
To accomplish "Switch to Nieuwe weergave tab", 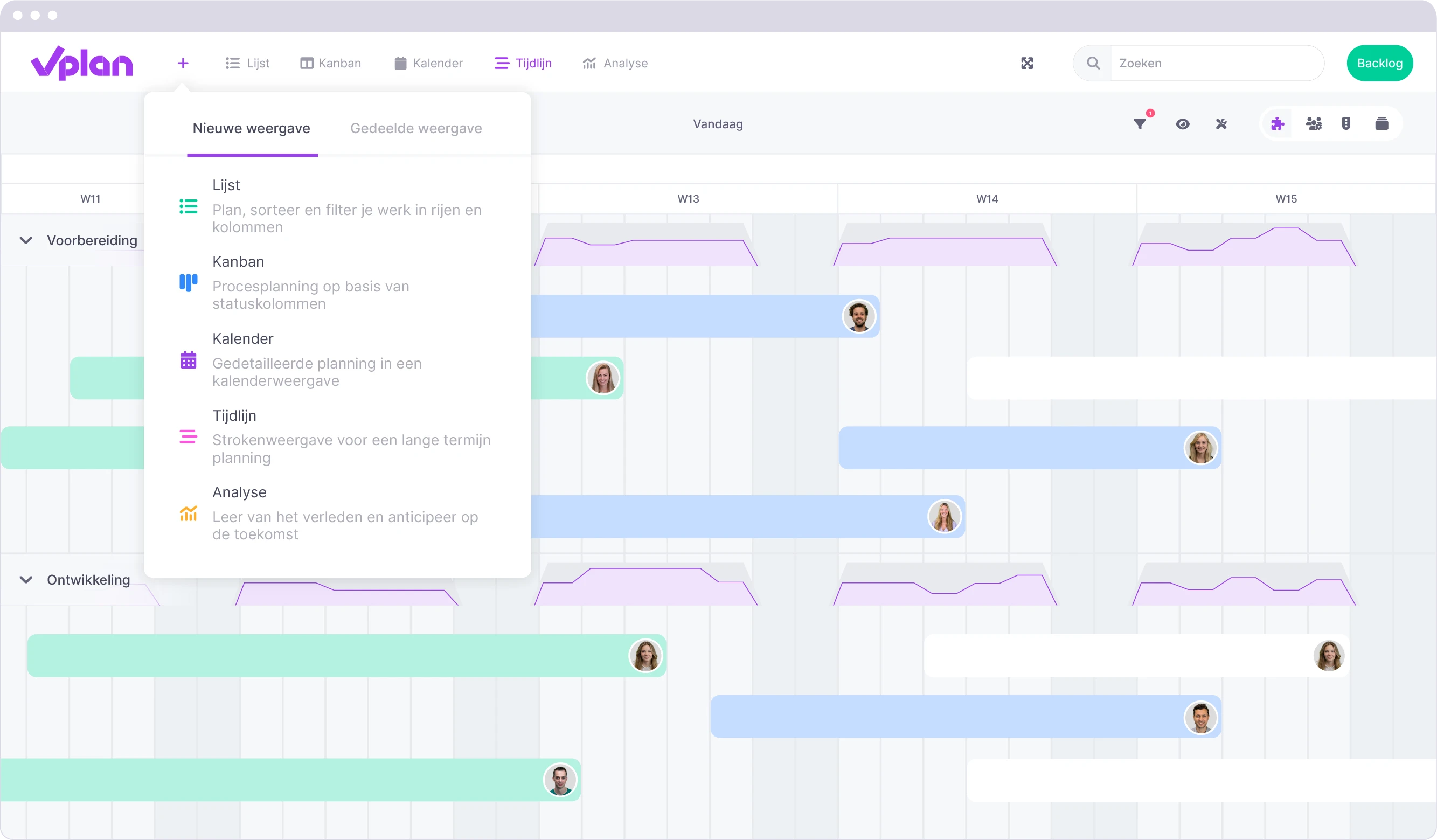I will coord(252,129).
